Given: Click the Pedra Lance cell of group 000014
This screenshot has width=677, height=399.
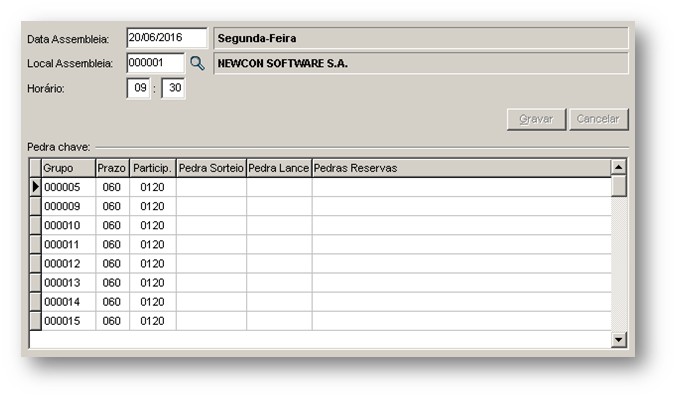Looking at the screenshot, I should click(x=279, y=302).
